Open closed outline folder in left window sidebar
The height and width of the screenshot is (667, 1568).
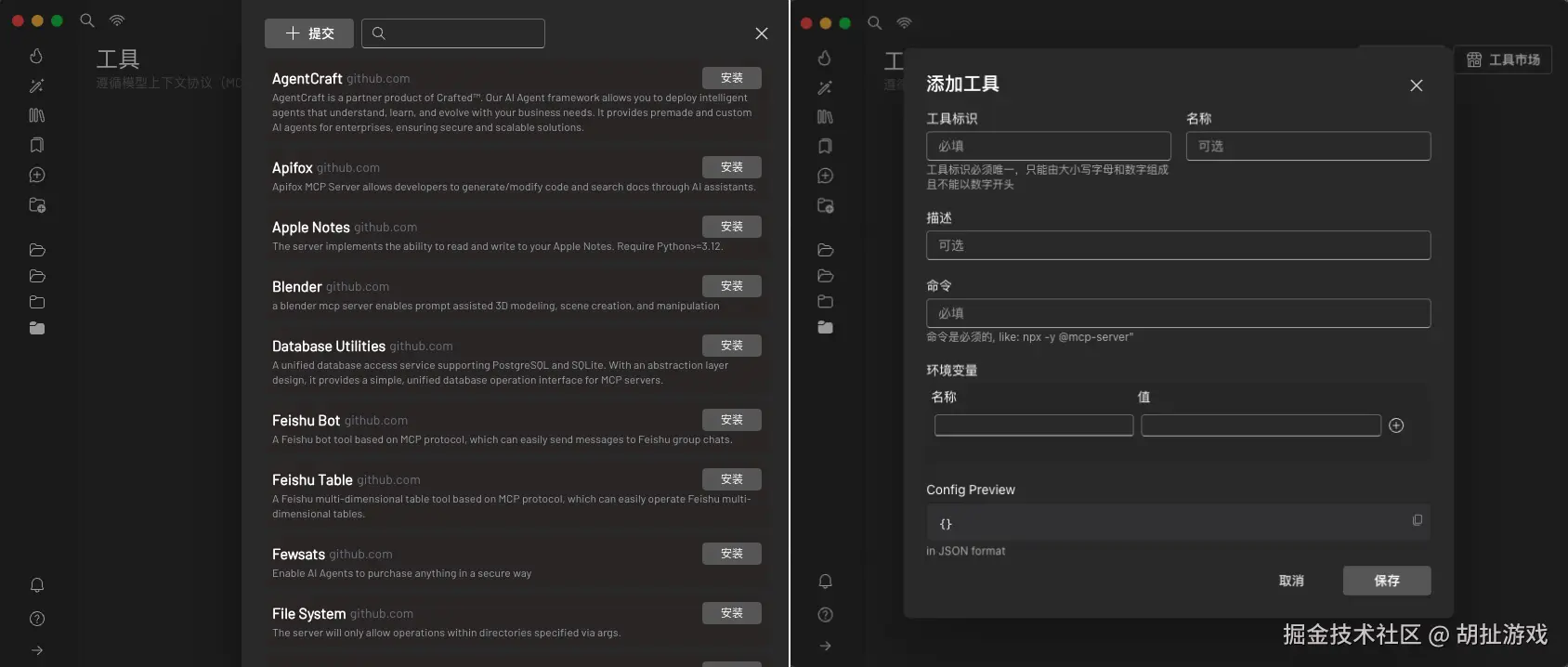point(37,302)
